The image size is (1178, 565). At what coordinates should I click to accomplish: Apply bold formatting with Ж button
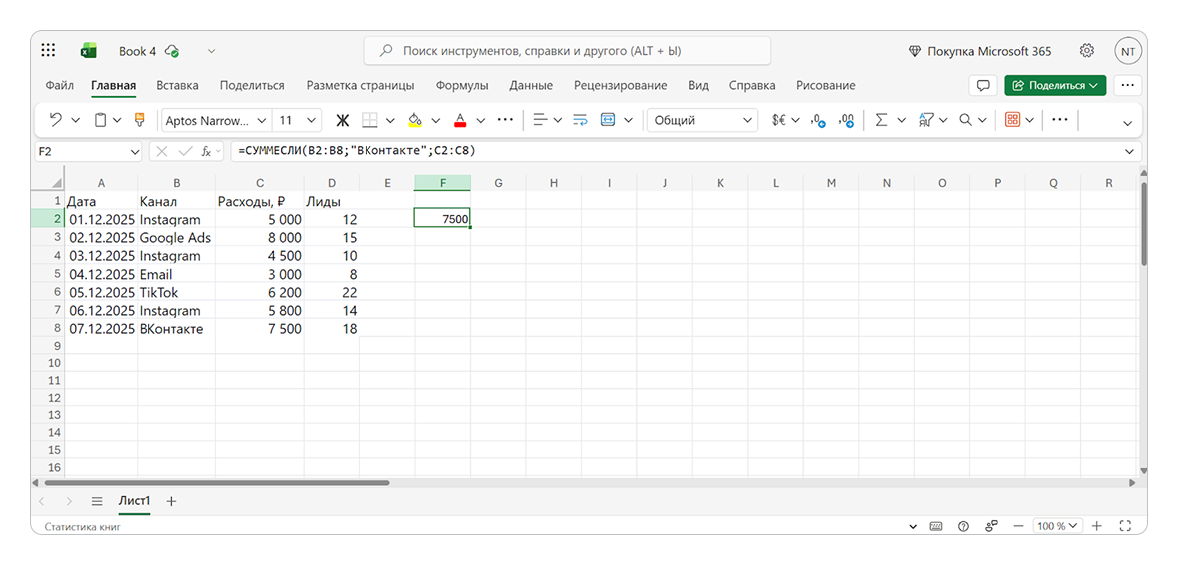click(x=342, y=120)
